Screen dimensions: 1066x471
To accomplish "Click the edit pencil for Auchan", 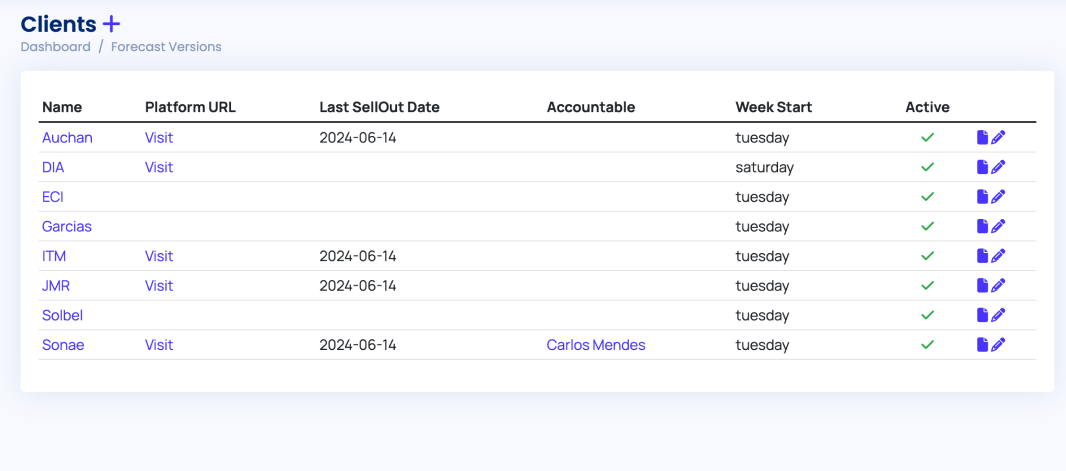I will pos(998,138).
